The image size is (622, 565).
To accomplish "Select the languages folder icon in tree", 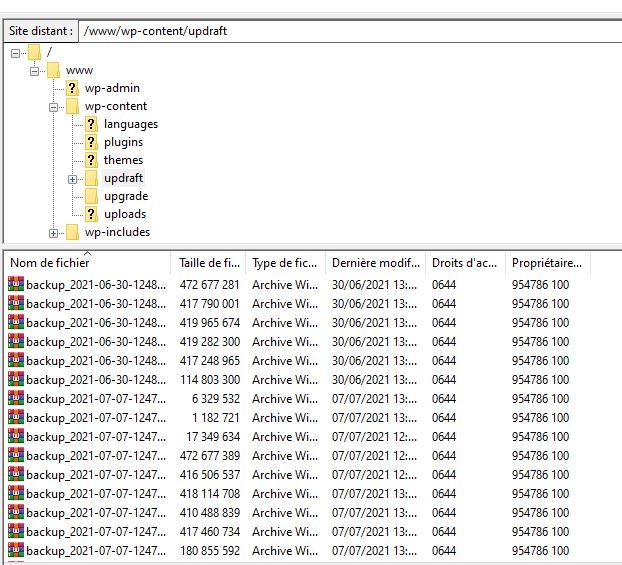I will (91, 124).
